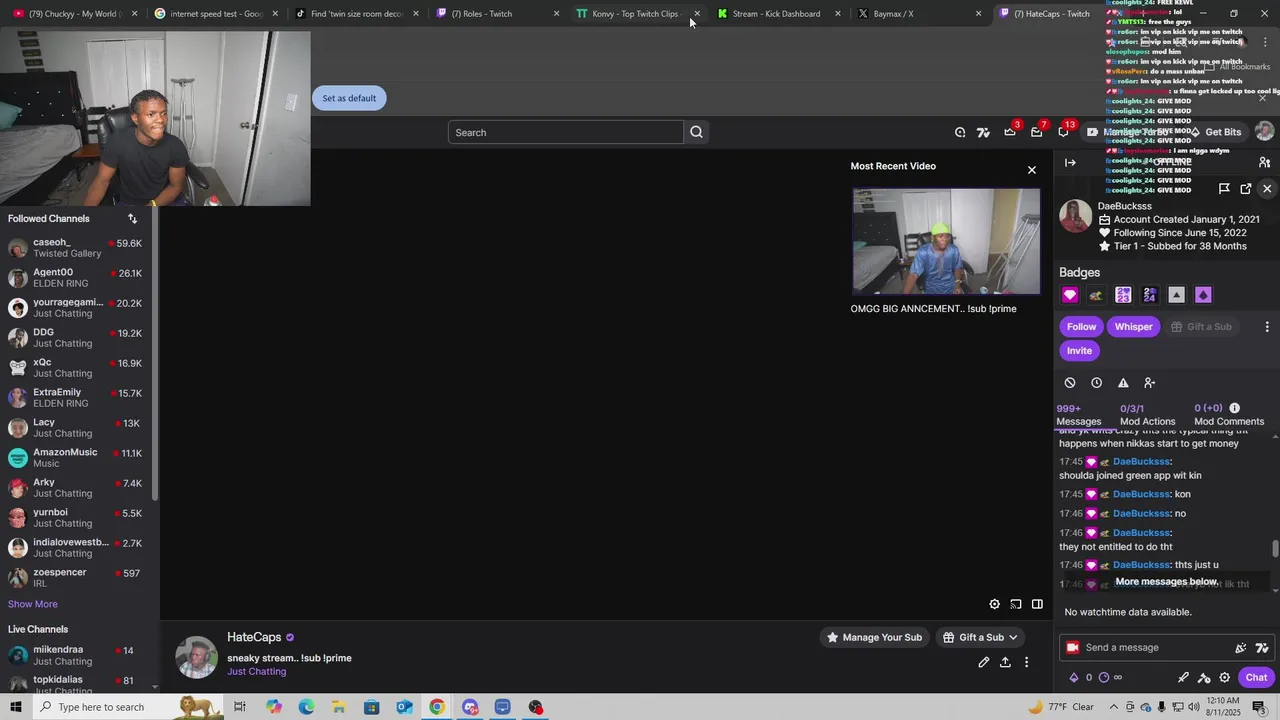Open caseoh_ channel in sidebar
The height and width of the screenshot is (720, 1280).
click(x=76, y=248)
